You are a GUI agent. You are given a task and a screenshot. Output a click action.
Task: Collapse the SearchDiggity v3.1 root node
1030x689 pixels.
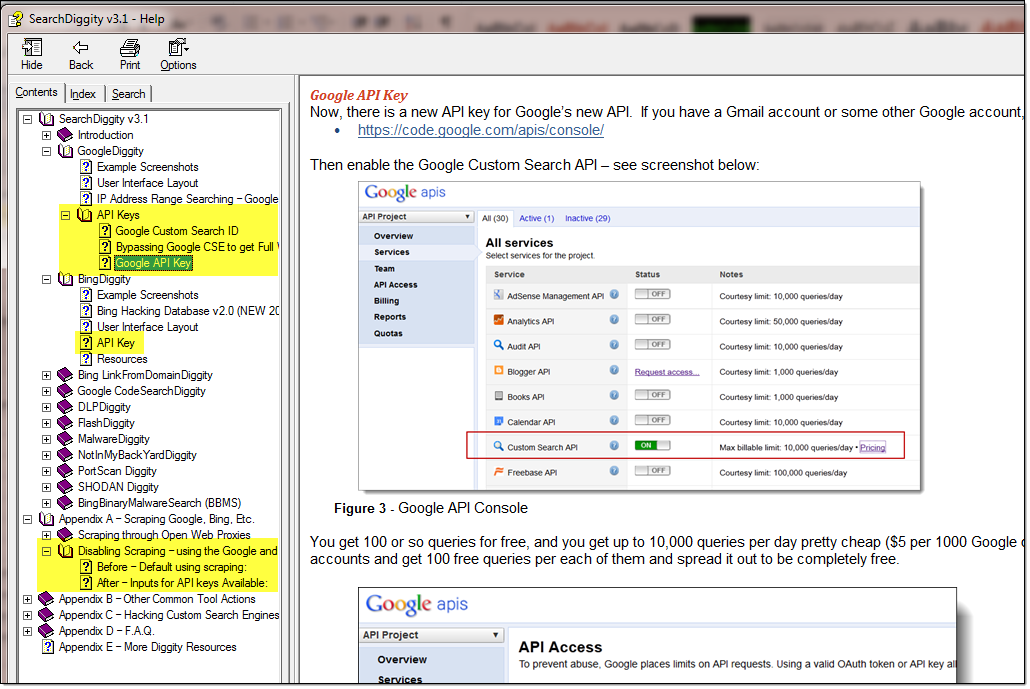click(28, 120)
